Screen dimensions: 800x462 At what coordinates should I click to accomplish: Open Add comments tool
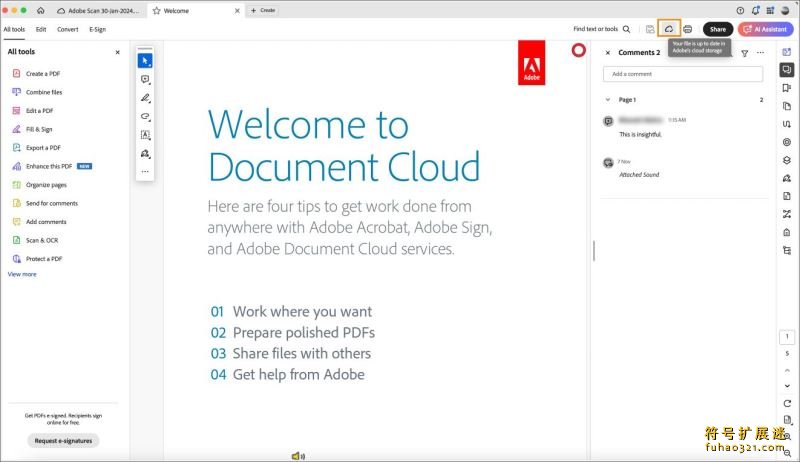[39, 222]
